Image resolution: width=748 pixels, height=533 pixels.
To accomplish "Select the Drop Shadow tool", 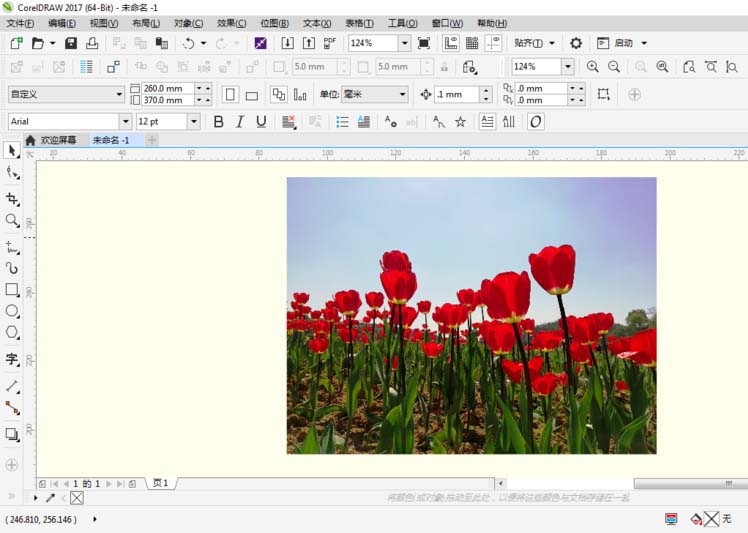I will pyautogui.click(x=11, y=434).
